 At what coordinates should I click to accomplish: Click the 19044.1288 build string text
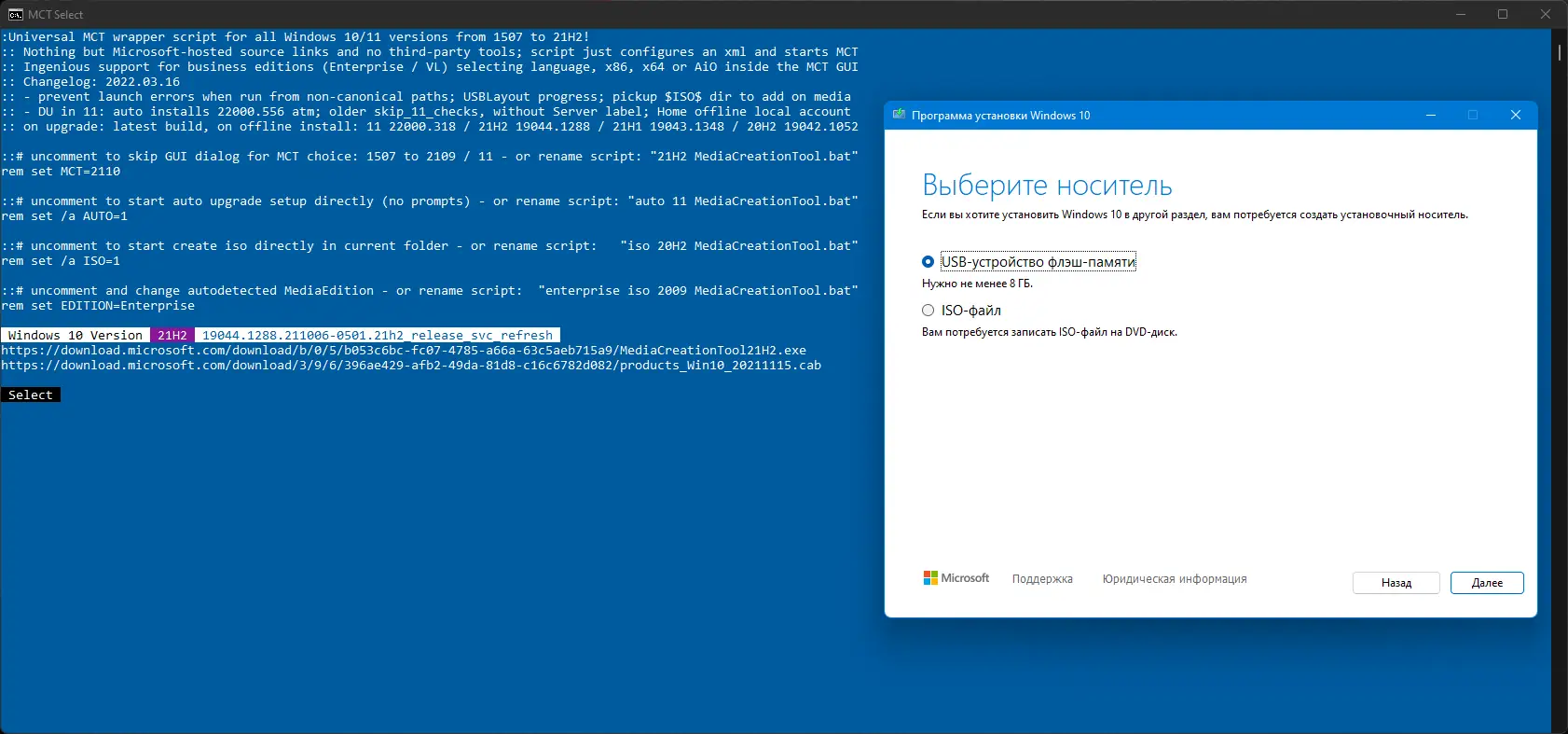pos(378,336)
